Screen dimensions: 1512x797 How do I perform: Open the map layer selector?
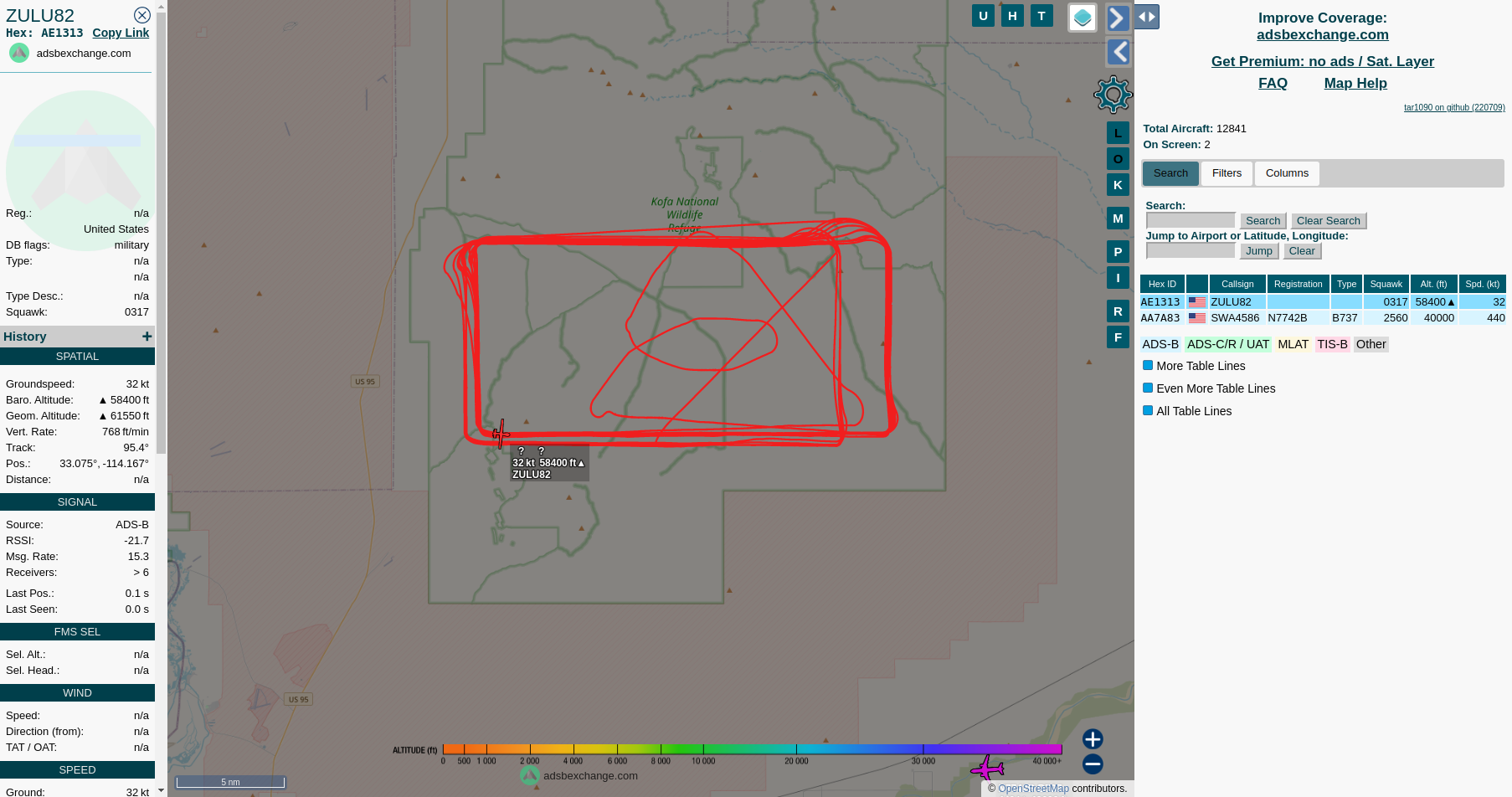(1083, 18)
